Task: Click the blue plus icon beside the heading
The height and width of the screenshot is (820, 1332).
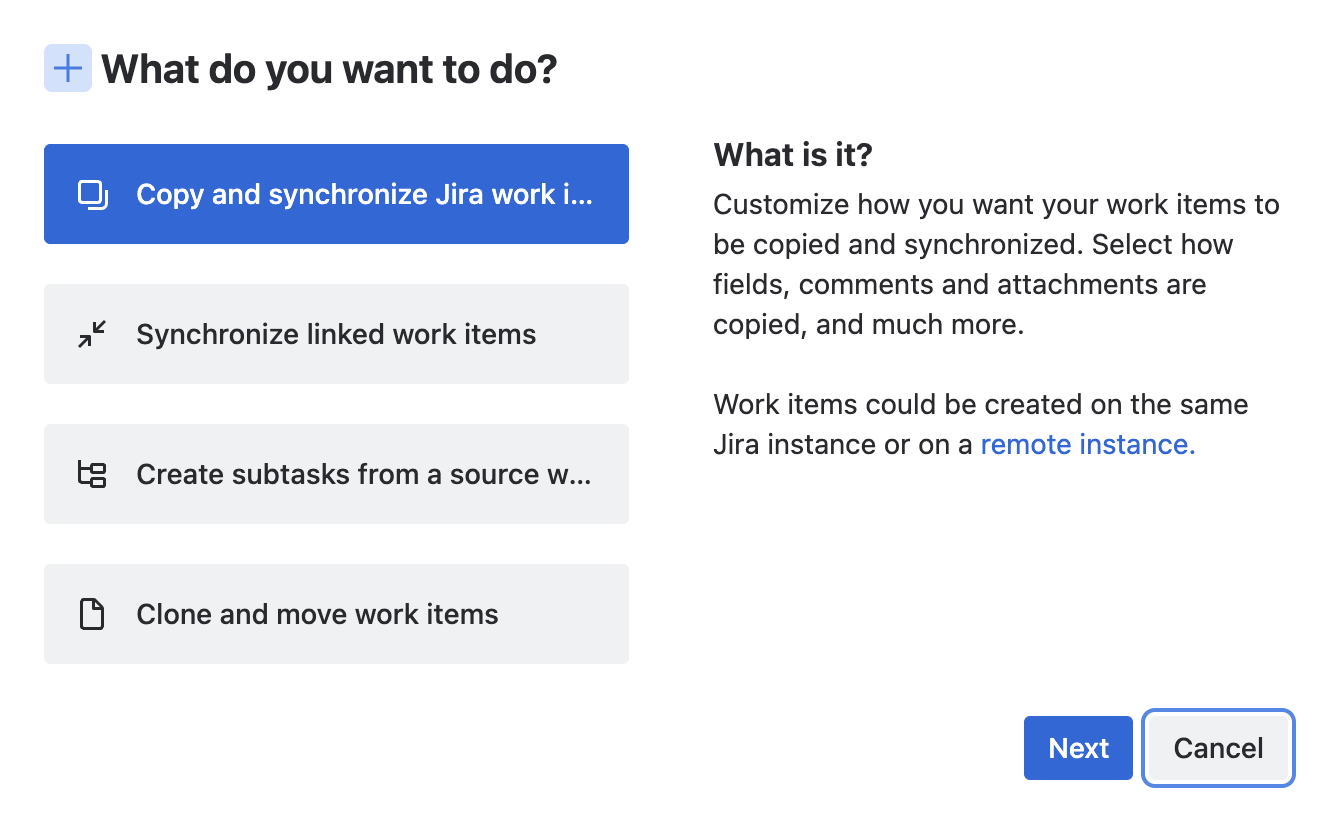Action: point(68,68)
